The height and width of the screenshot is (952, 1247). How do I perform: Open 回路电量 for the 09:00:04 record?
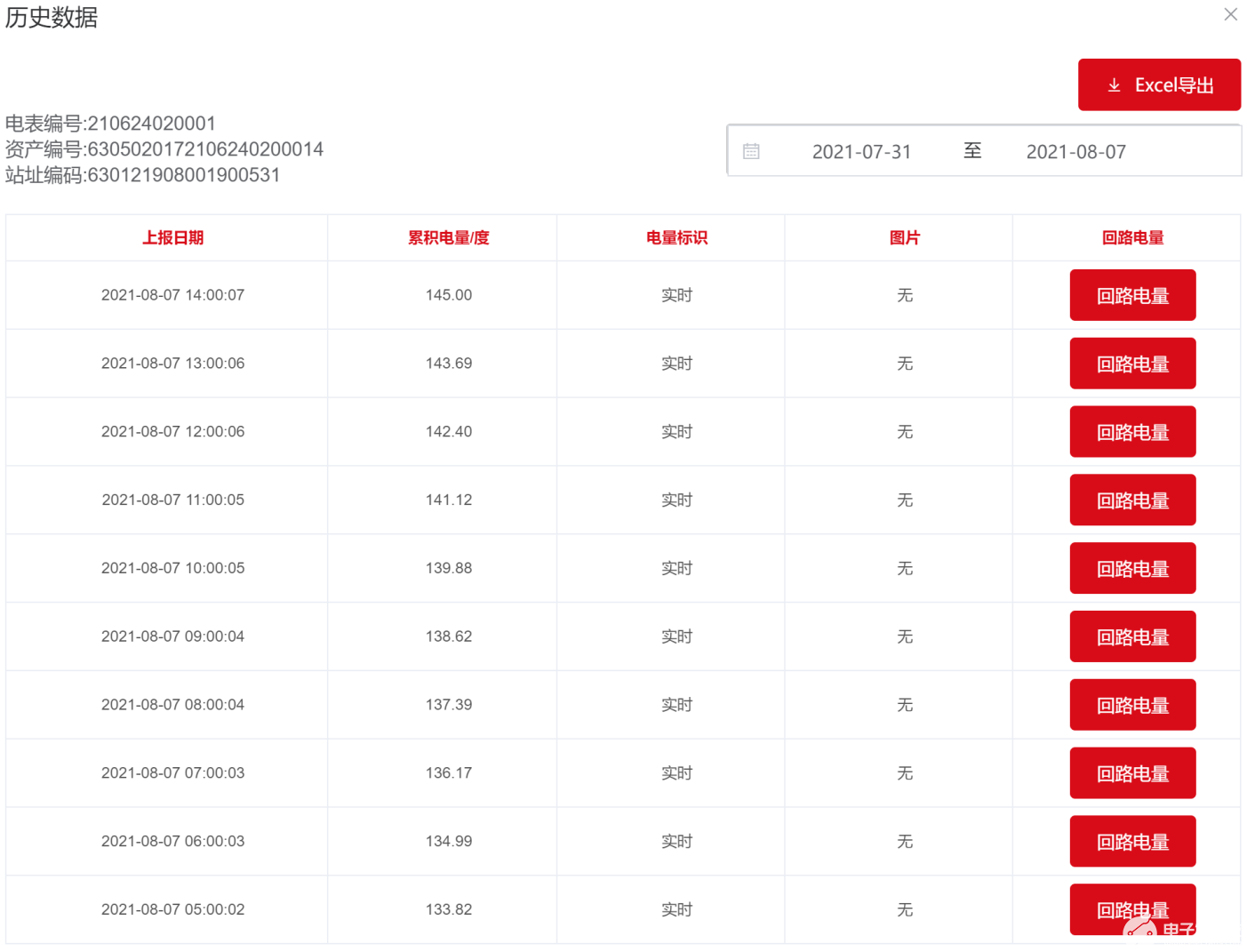[1132, 636]
